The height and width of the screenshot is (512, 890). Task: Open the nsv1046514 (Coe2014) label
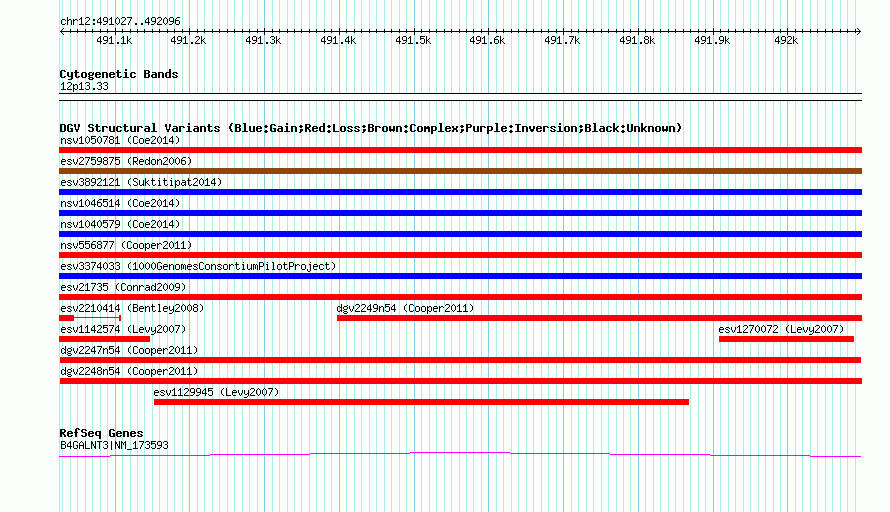tap(120, 203)
